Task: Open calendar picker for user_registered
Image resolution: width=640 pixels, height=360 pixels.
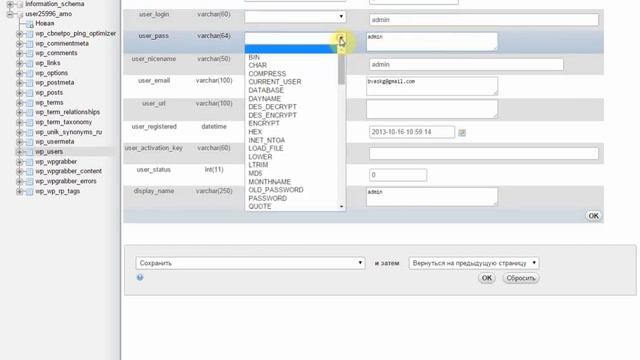Action: [x=462, y=133]
